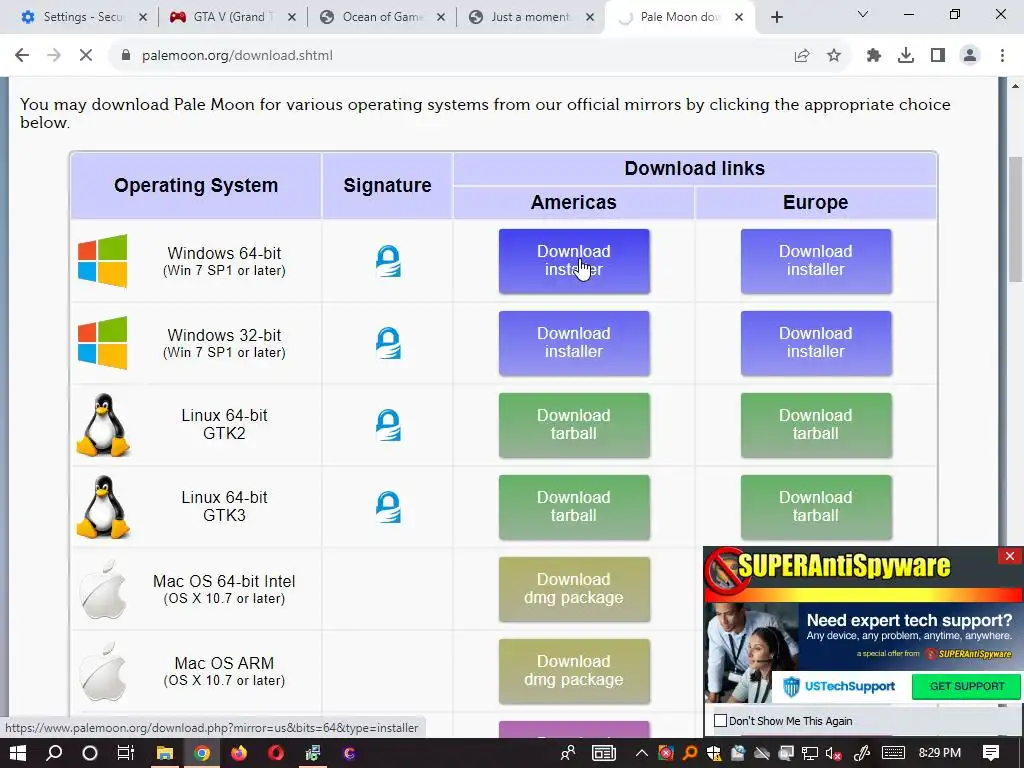
Task: Click the Windows logo in Windows 64-bit row
Action: (x=103, y=261)
